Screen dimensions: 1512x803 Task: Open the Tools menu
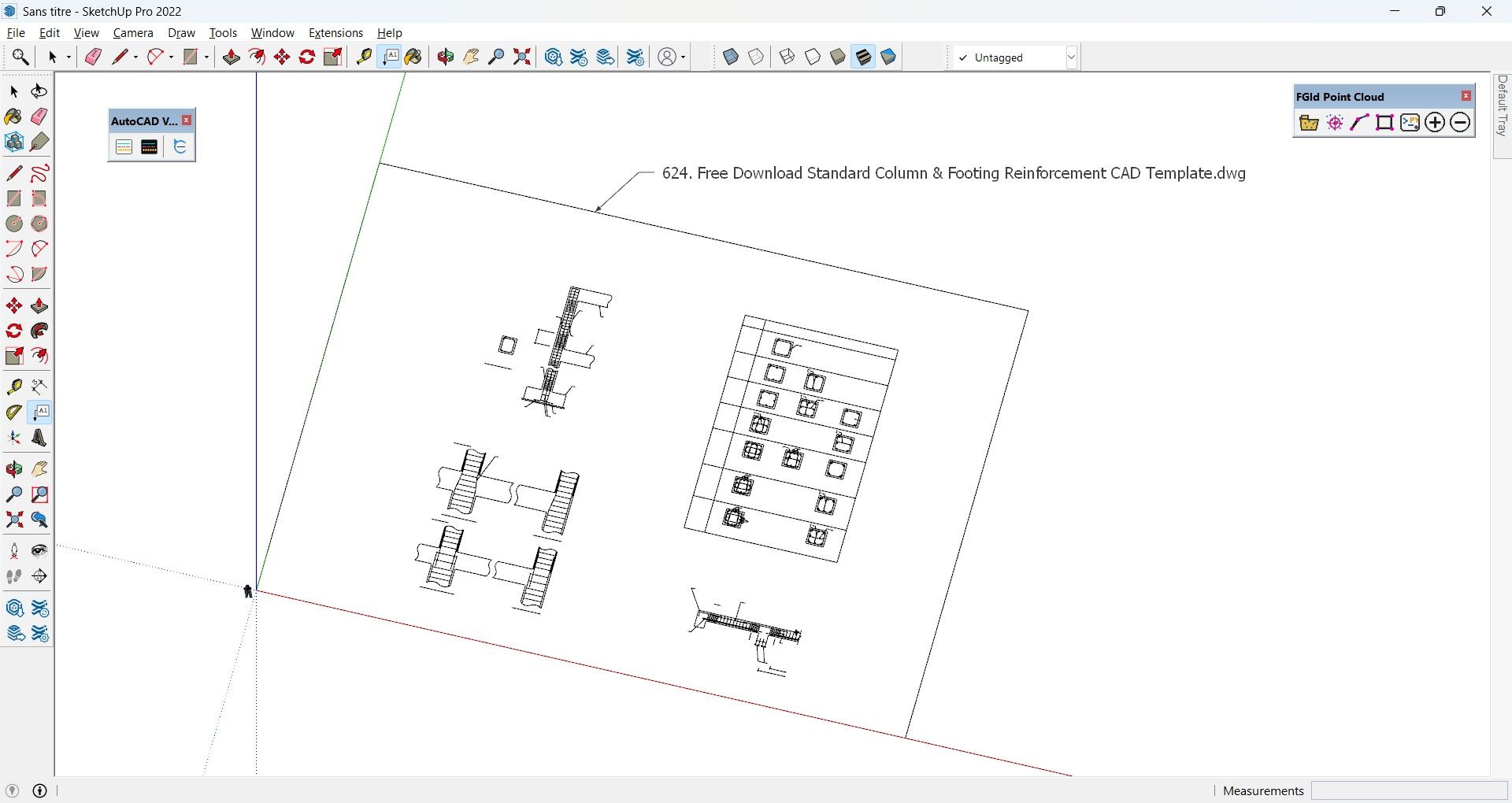(x=223, y=32)
